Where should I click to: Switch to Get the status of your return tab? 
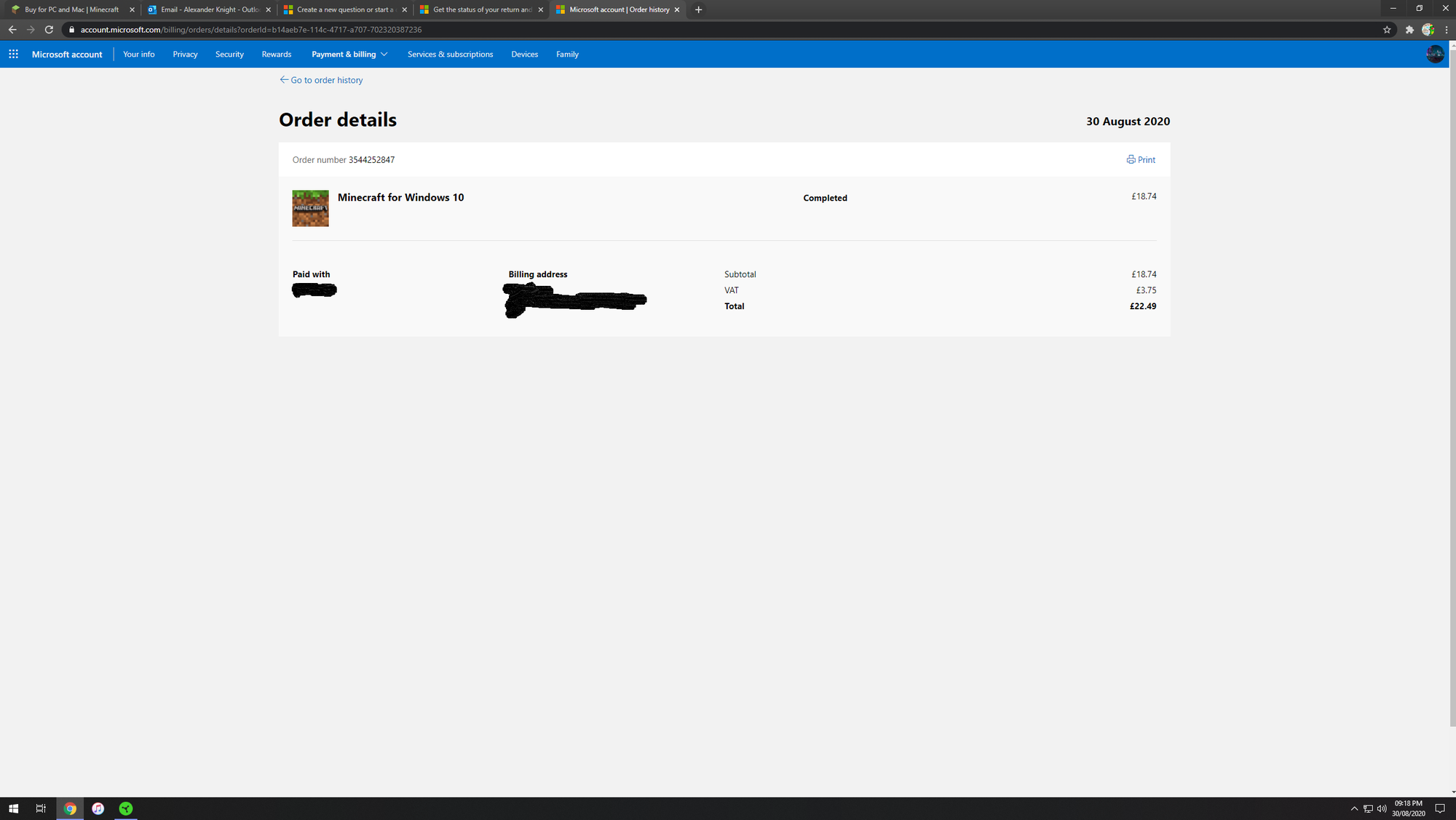point(480,9)
